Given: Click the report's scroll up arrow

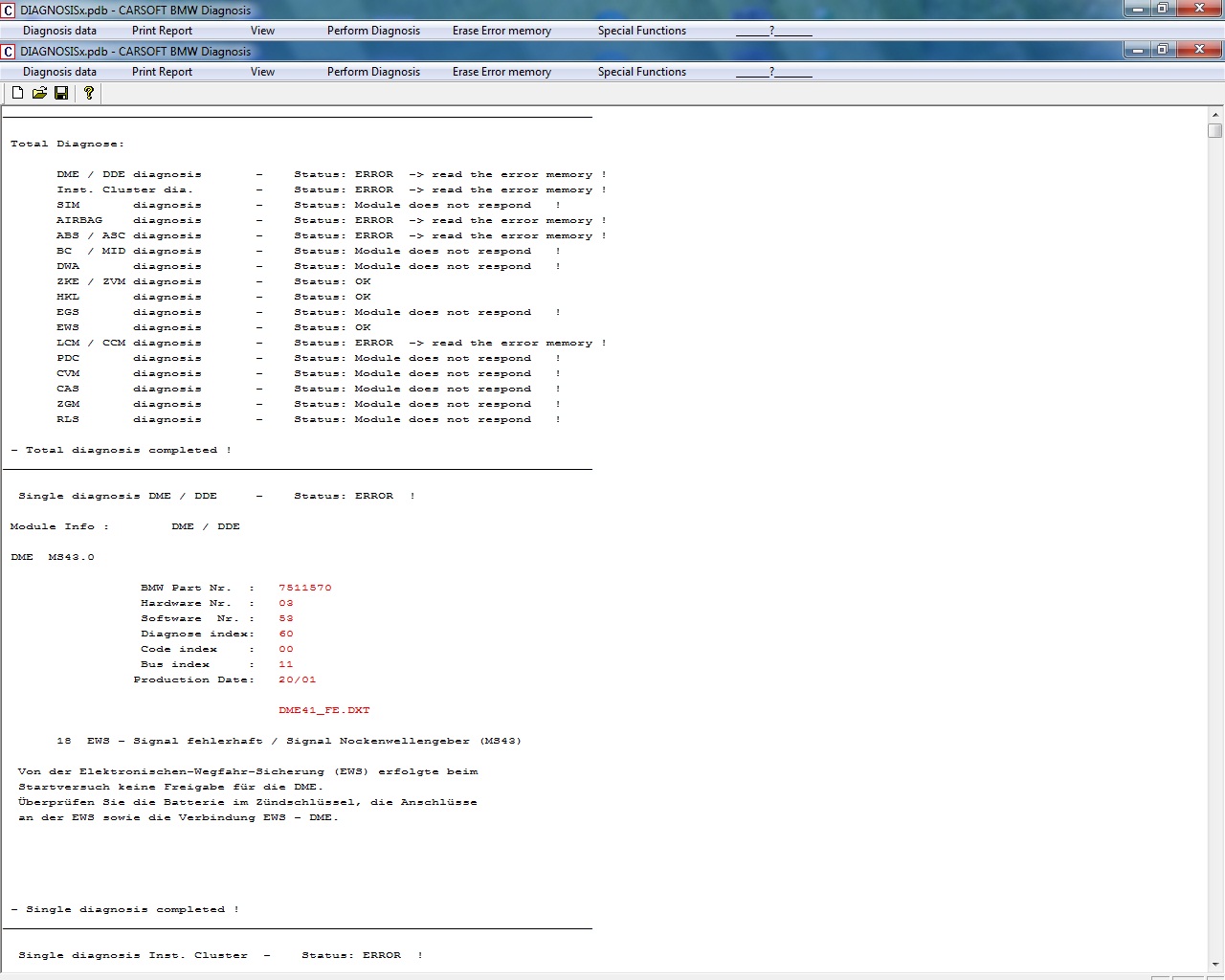Looking at the screenshot, I should (x=1214, y=114).
